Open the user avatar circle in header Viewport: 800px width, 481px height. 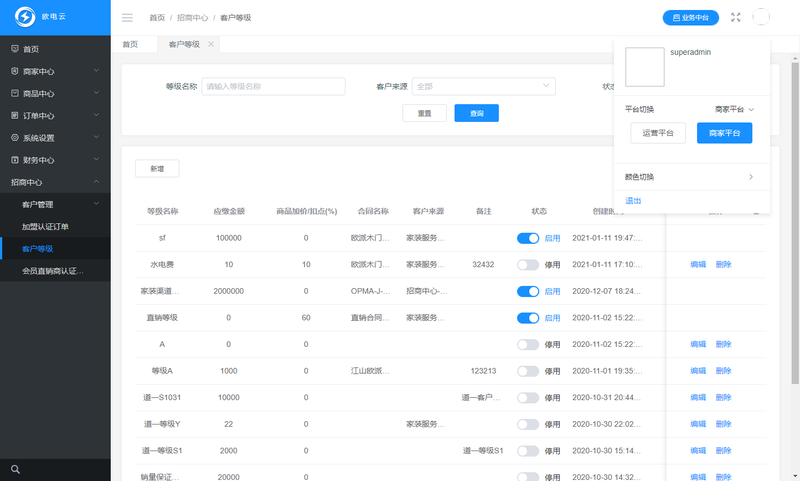761,17
